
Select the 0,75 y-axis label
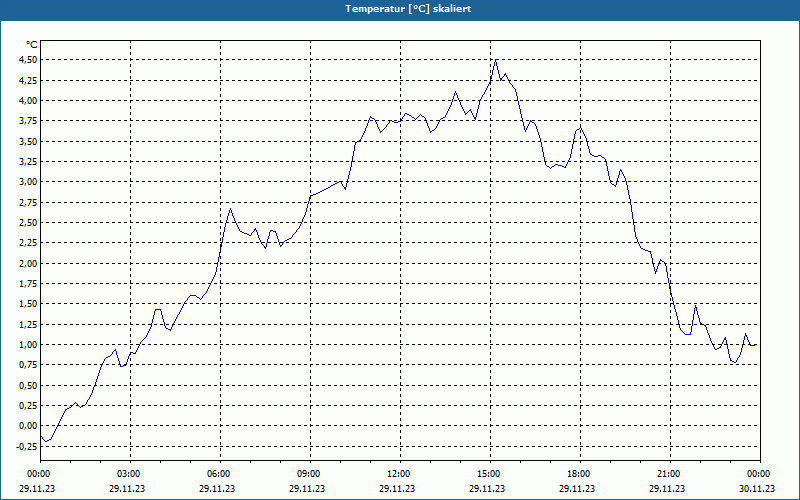[29, 365]
